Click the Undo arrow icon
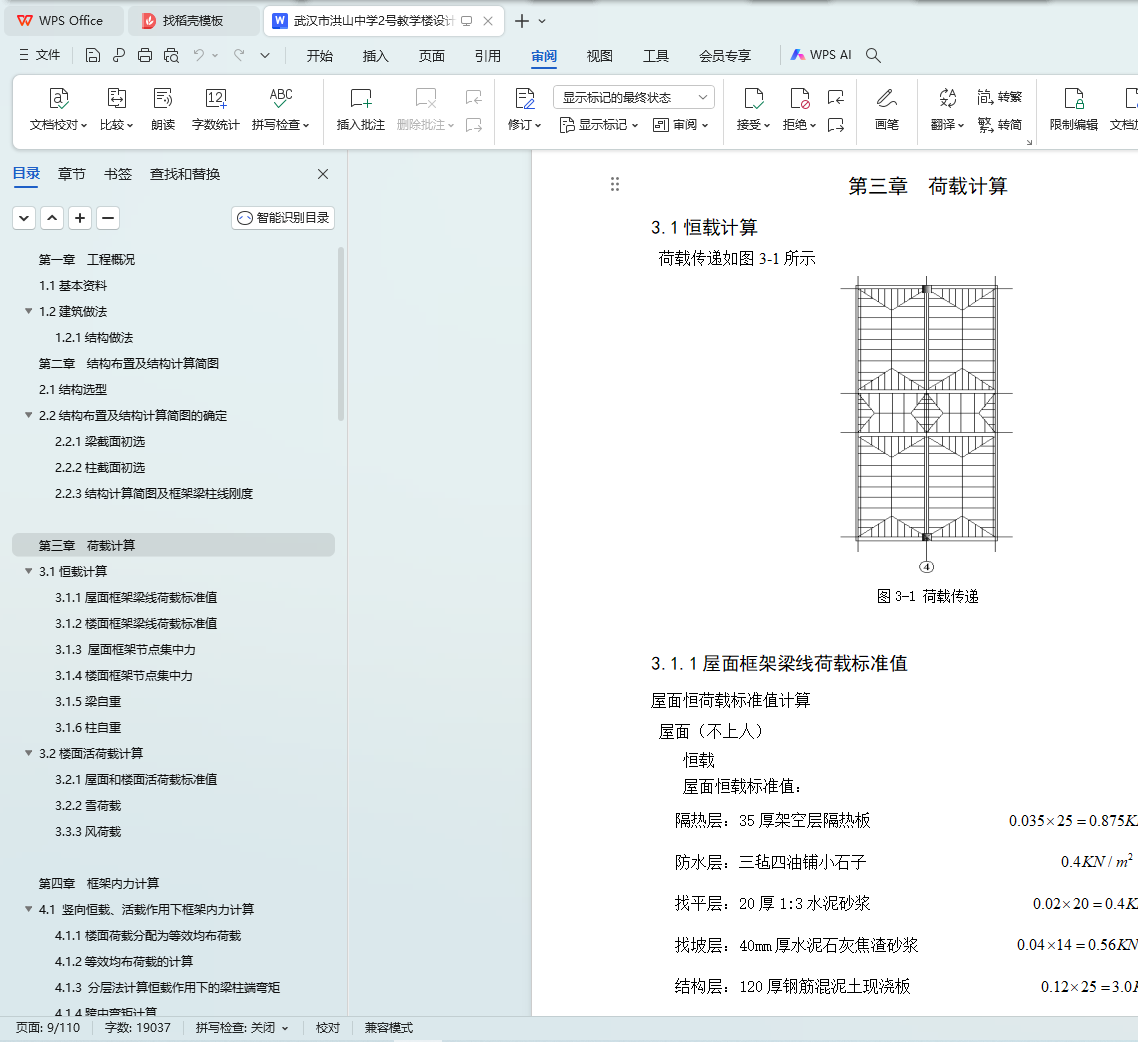This screenshot has width=1138, height=1042. pyautogui.click(x=198, y=55)
